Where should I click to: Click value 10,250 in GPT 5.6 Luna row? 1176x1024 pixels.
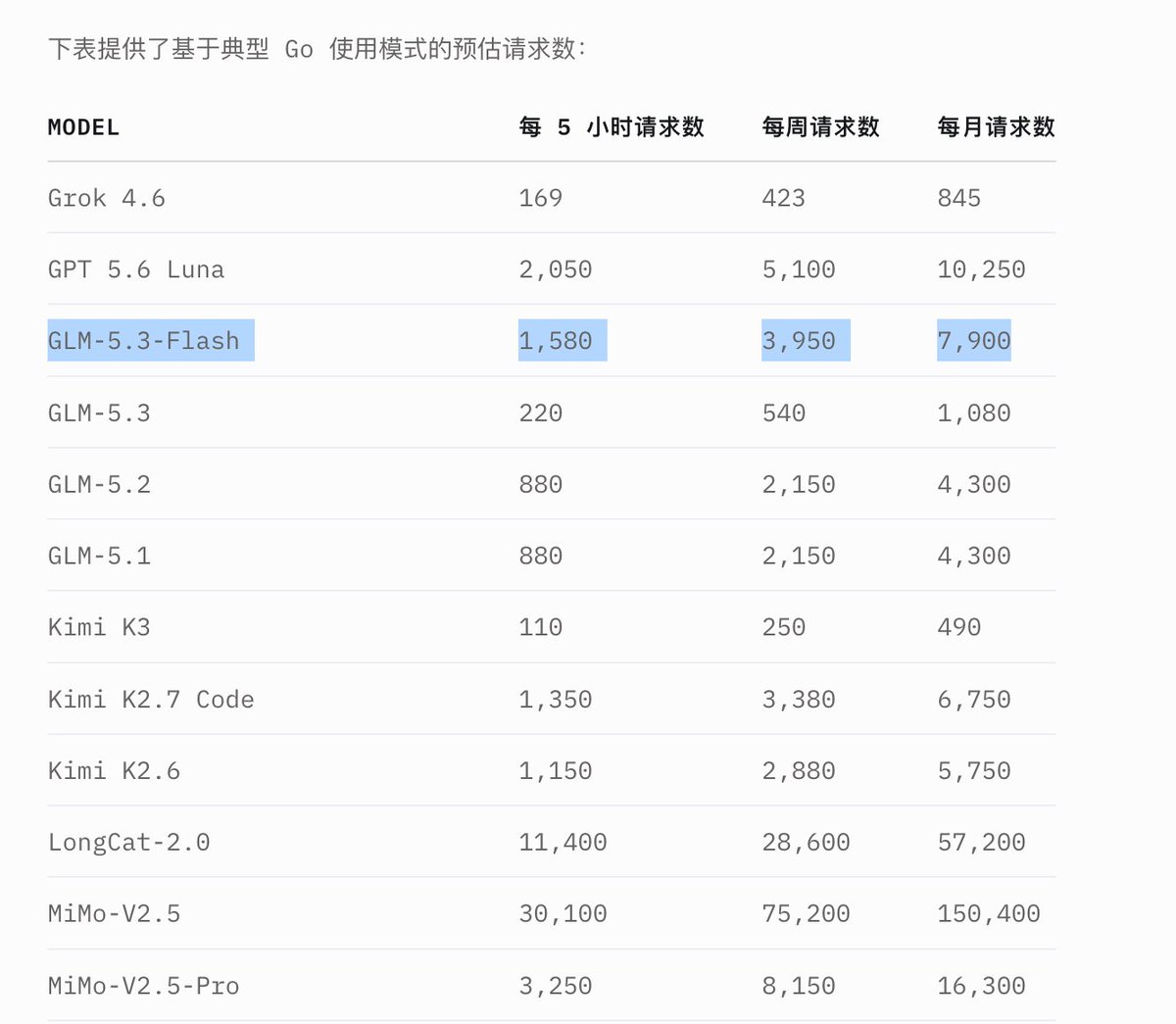coord(981,269)
